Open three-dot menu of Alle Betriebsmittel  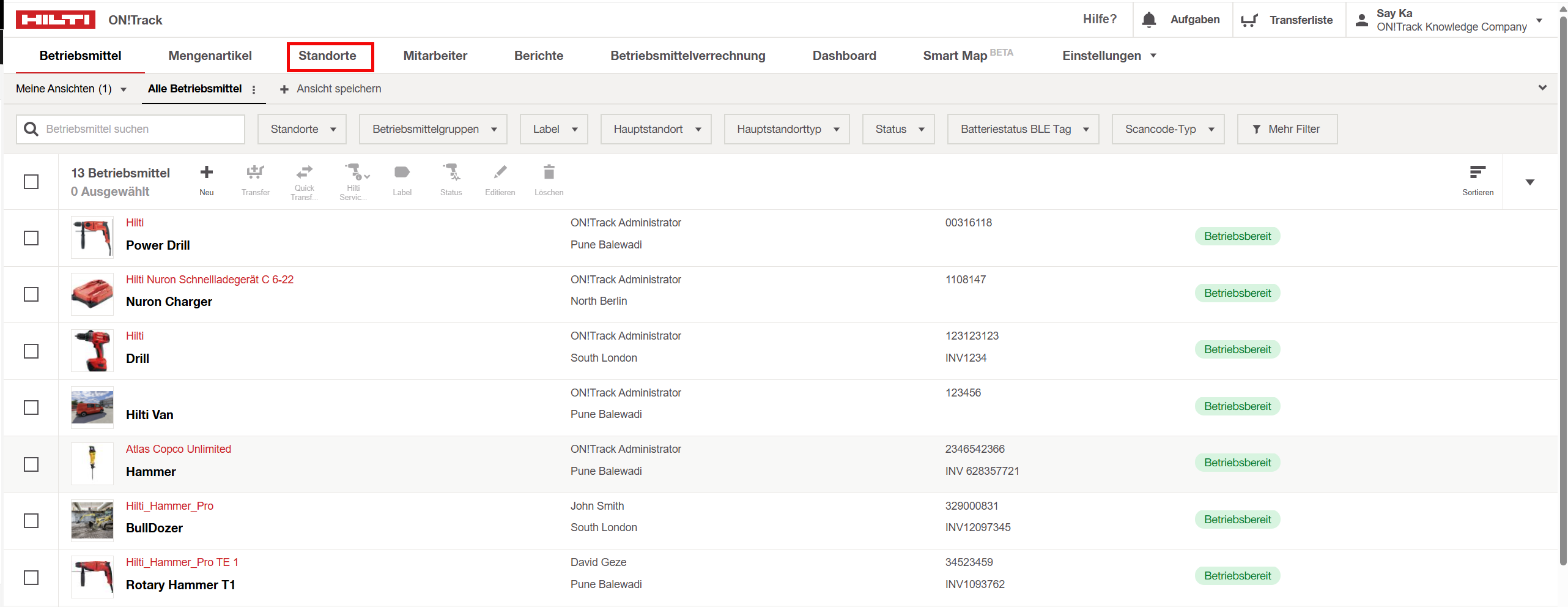point(254,89)
